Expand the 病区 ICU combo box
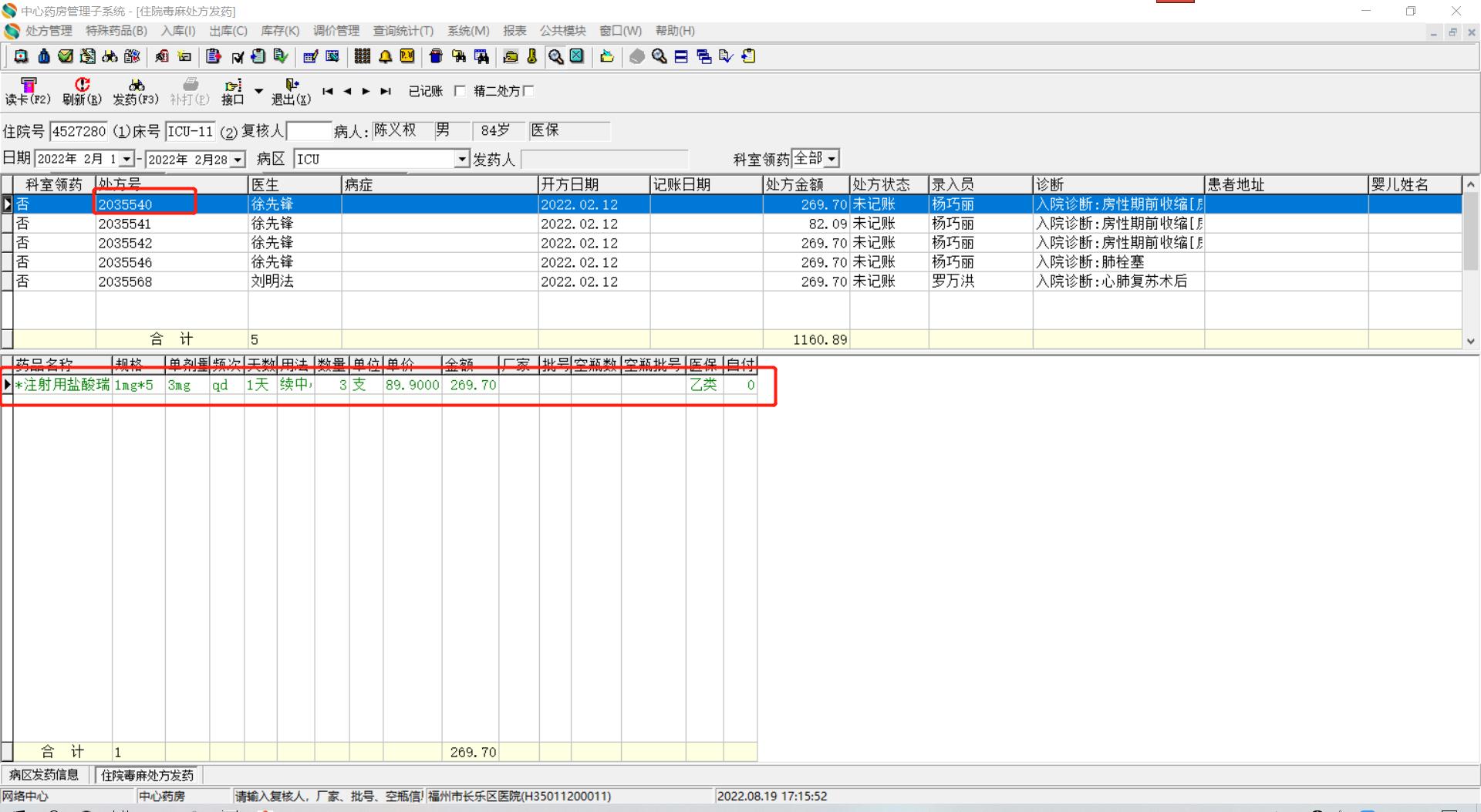This screenshot has height=812, width=1481. pyautogui.click(x=462, y=160)
